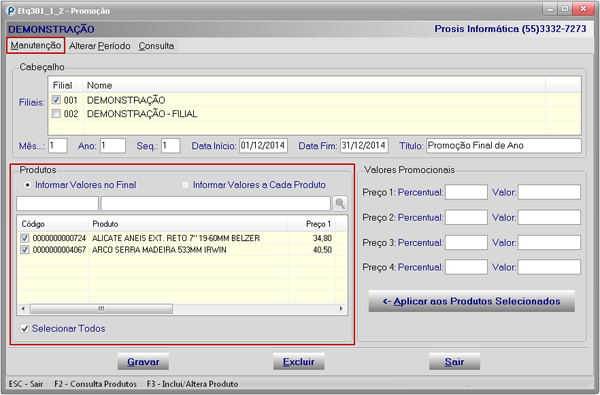The image size is (600, 395).
Task: Click the Mês input field
Action: [x=58, y=146]
